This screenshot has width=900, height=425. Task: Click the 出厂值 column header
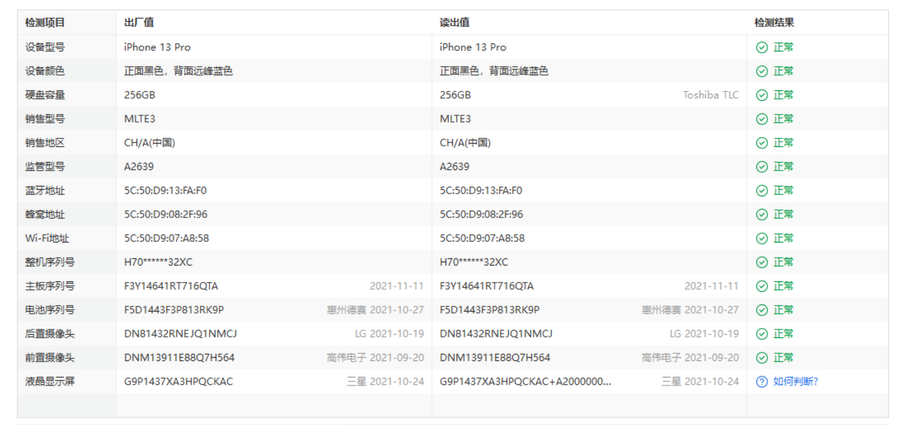139,23
